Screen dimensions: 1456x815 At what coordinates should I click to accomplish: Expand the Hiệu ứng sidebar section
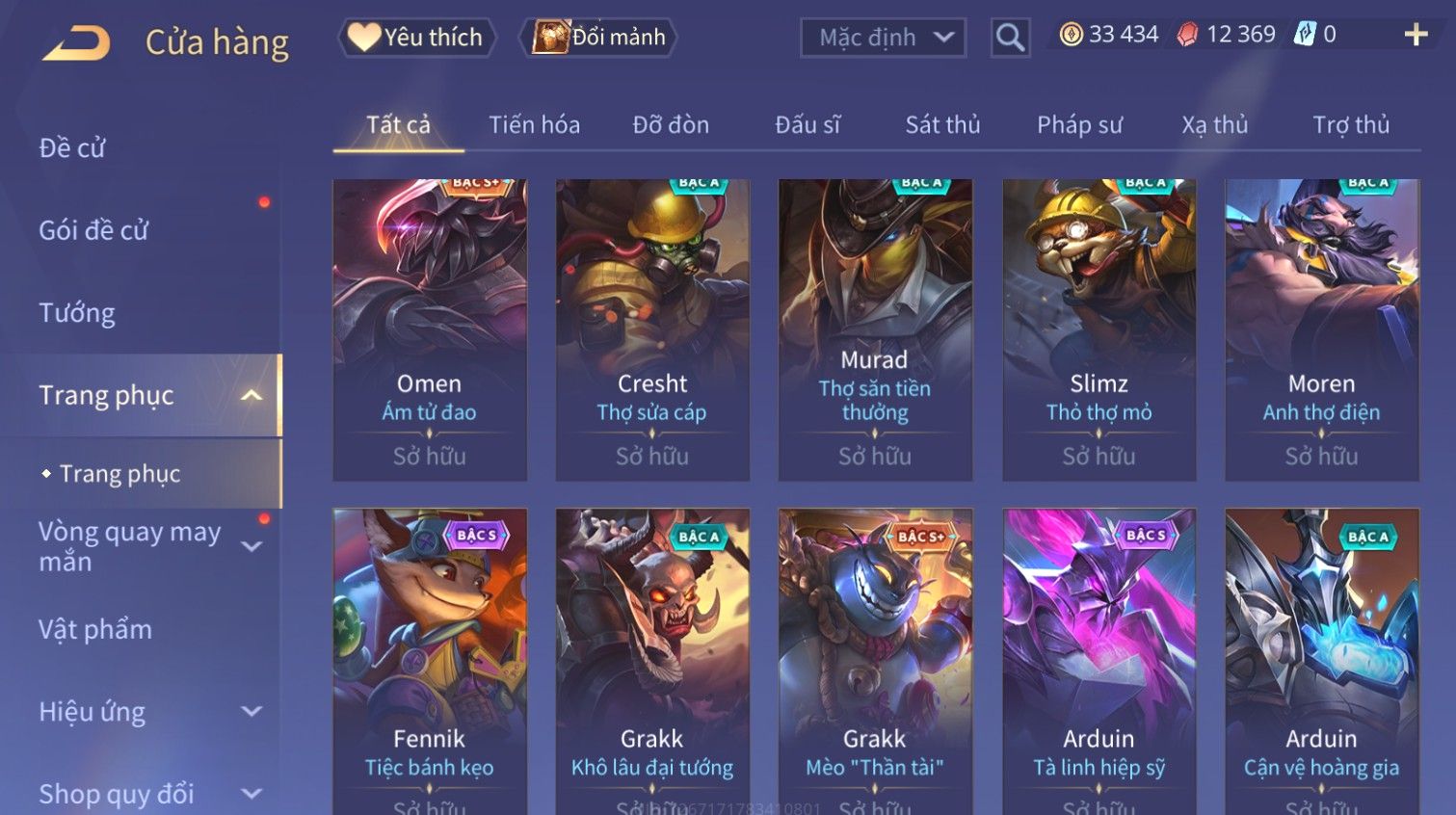tap(251, 711)
